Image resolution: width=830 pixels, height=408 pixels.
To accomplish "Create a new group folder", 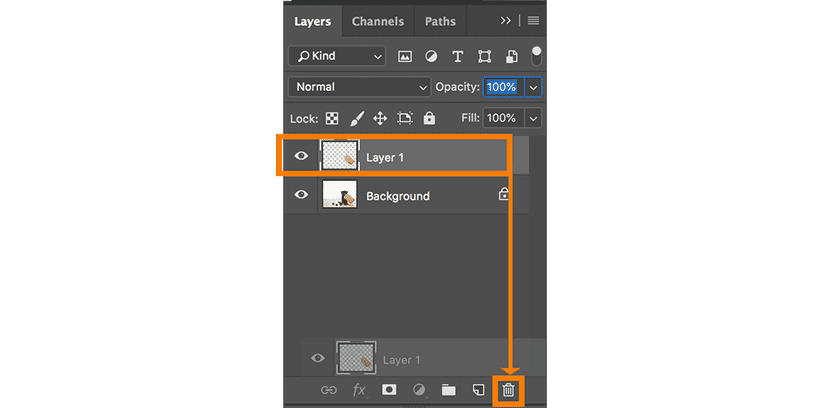I will tap(449, 389).
